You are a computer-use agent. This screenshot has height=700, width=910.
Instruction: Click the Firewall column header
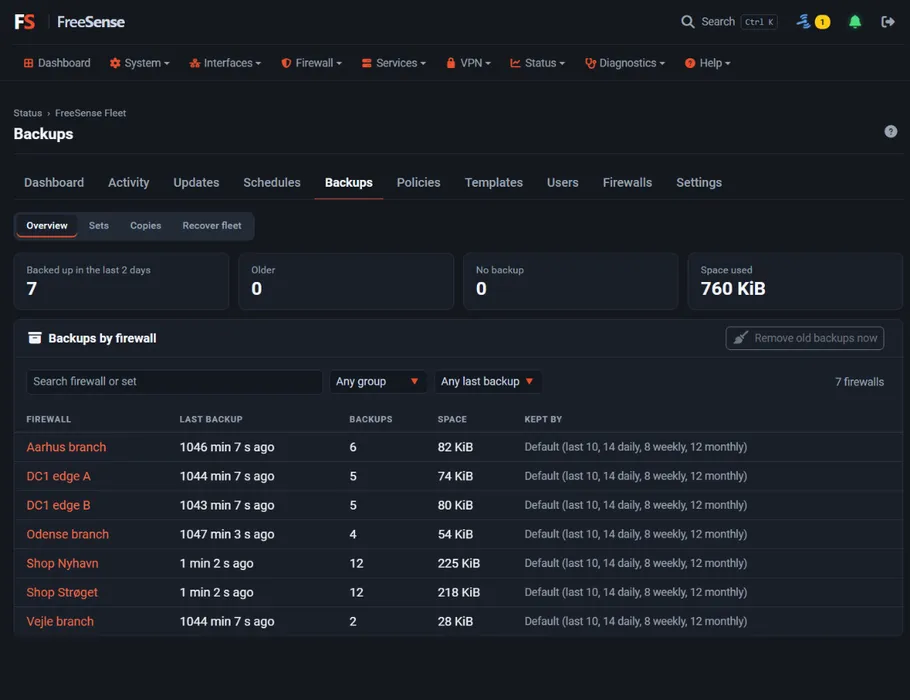click(x=49, y=419)
